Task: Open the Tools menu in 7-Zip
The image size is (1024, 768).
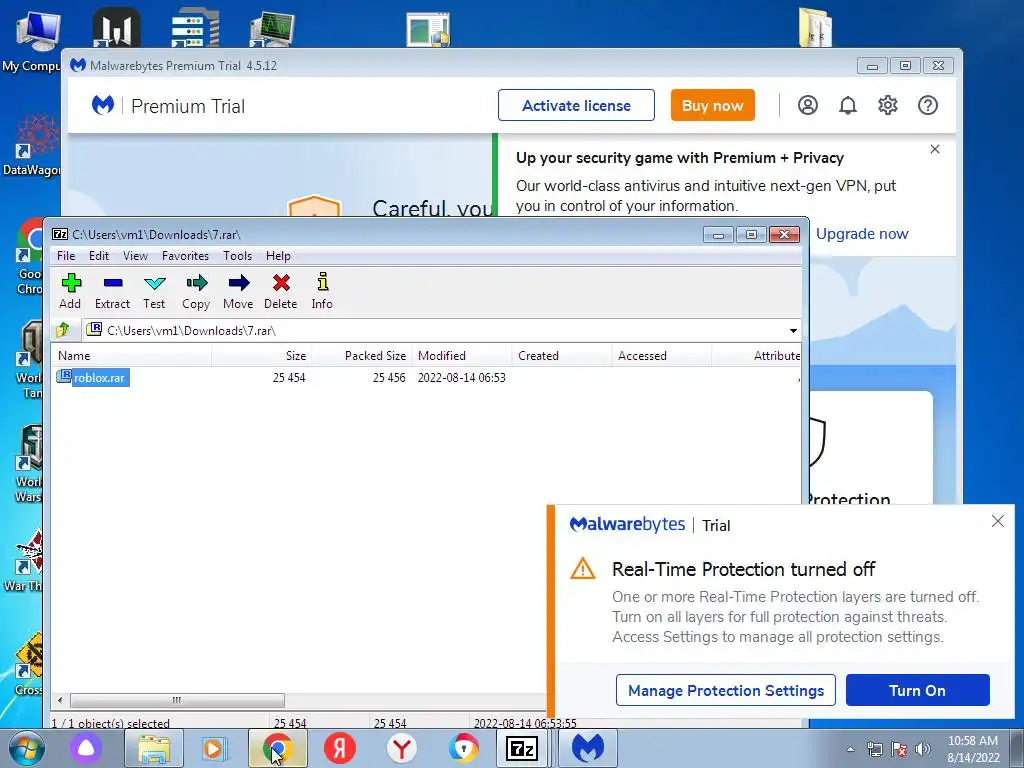Action: (x=237, y=256)
